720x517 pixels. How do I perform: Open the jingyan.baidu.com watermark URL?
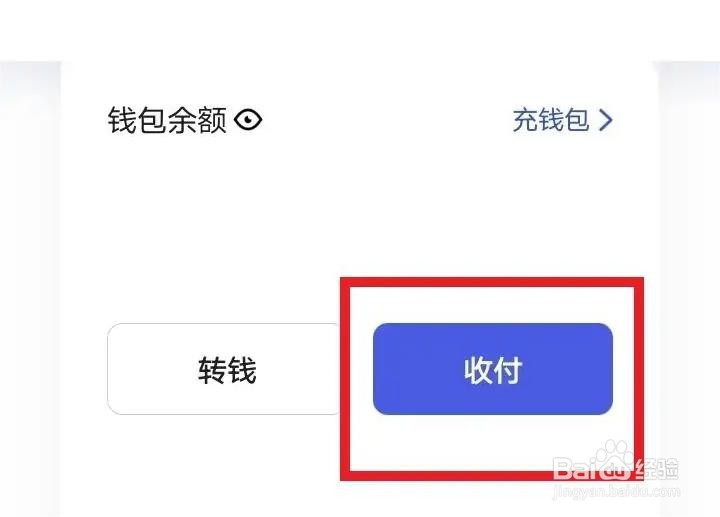click(x=616, y=491)
